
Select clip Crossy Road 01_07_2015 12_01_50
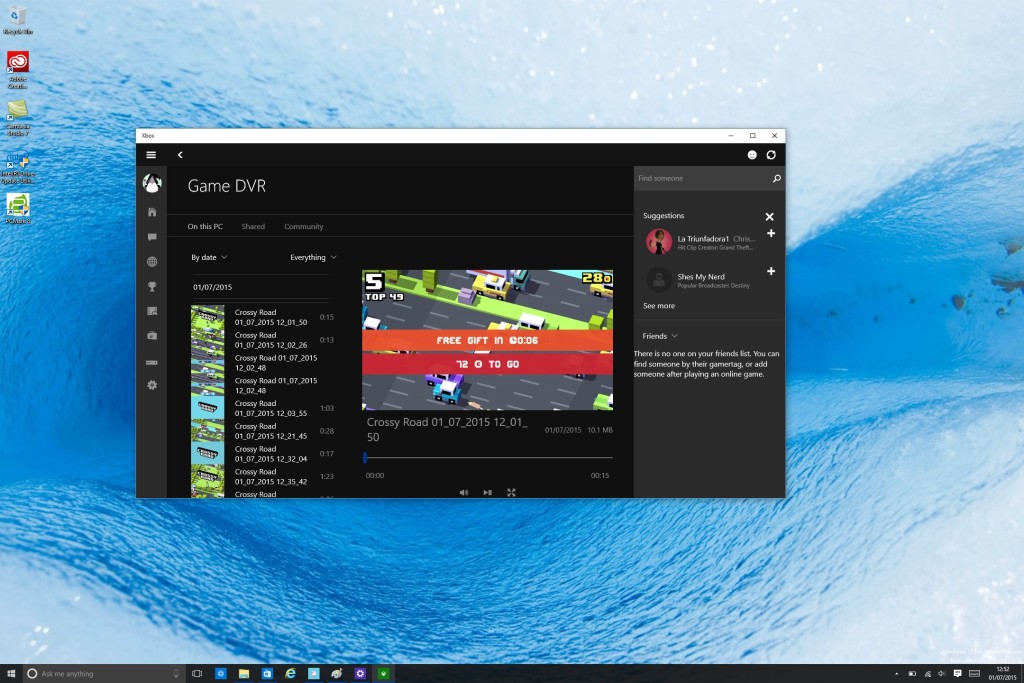263,317
